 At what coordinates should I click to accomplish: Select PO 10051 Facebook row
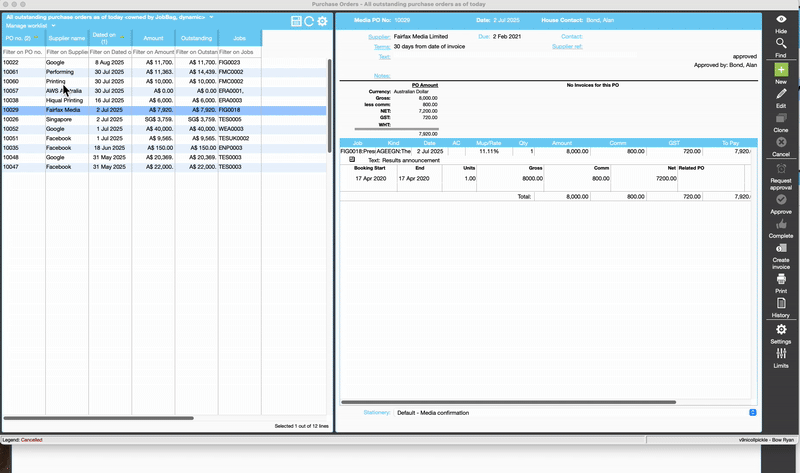[164, 138]
